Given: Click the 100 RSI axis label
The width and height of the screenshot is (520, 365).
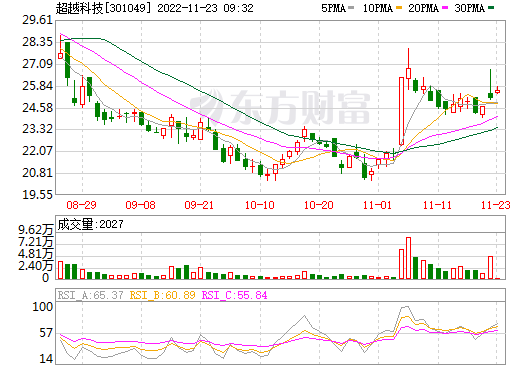Looking at the screenshot, I should [42, 307].
